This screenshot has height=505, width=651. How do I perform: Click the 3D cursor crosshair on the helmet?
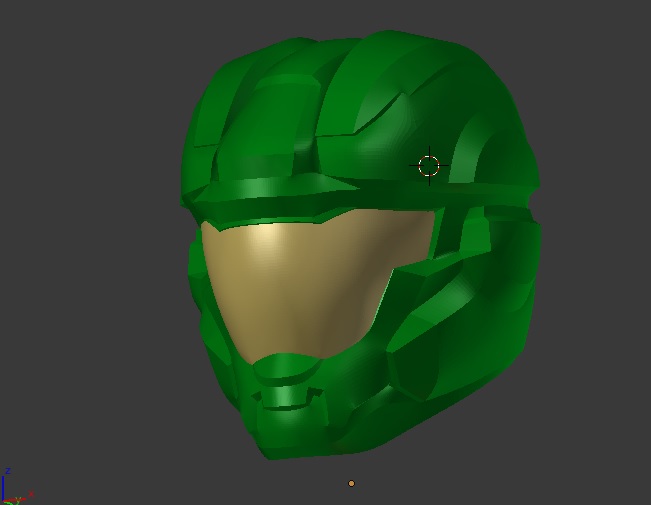pos(429,166)
